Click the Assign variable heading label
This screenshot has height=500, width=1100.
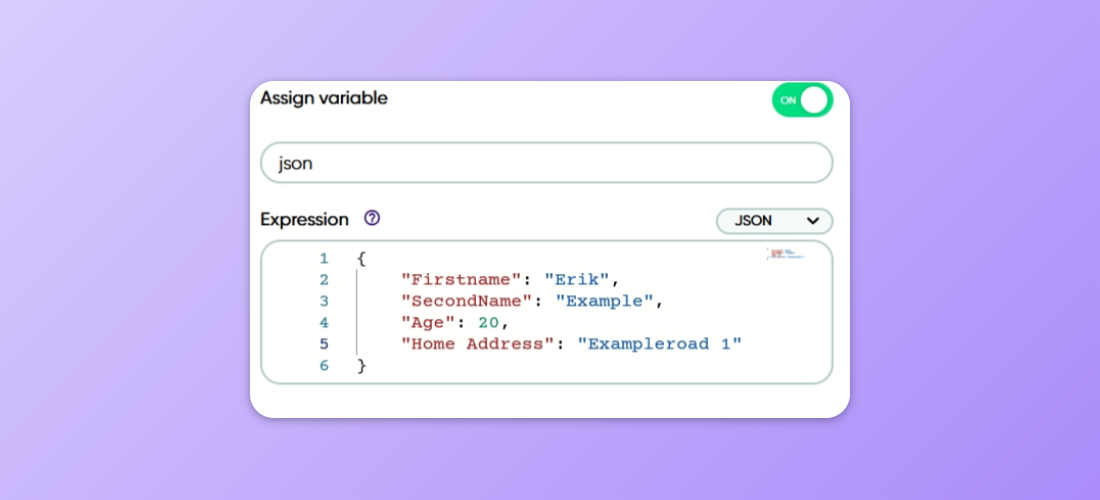point(324,98)
